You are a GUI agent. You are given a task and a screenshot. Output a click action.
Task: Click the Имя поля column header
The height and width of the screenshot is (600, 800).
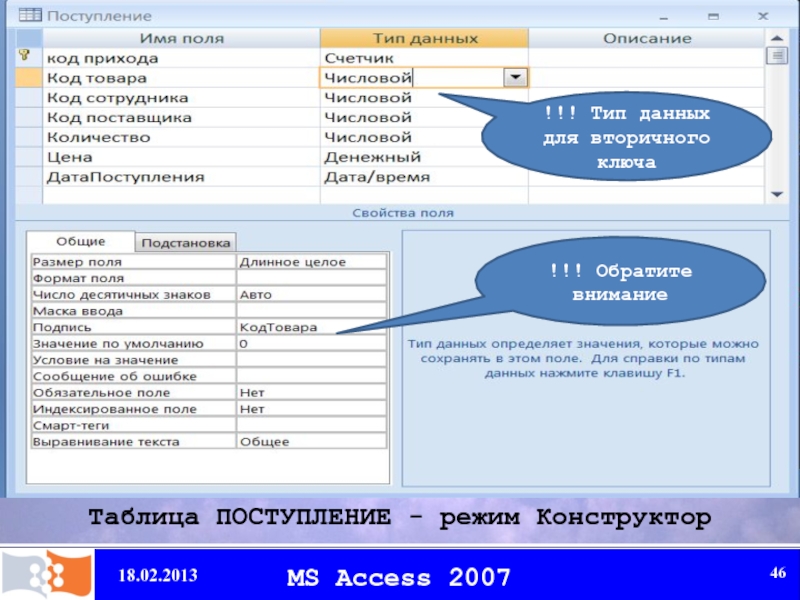pos(181,38)
